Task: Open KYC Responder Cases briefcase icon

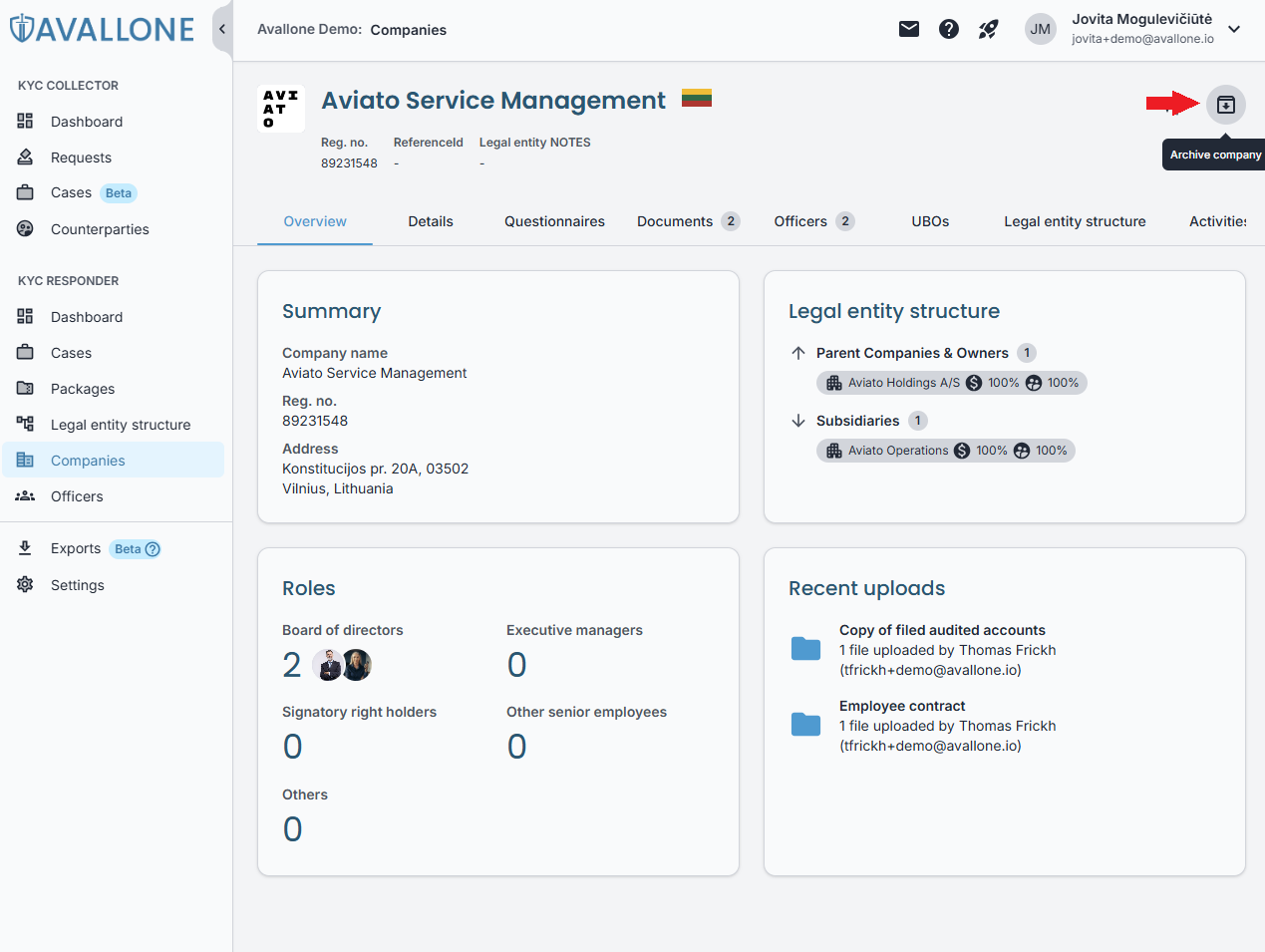Action: 26,352
